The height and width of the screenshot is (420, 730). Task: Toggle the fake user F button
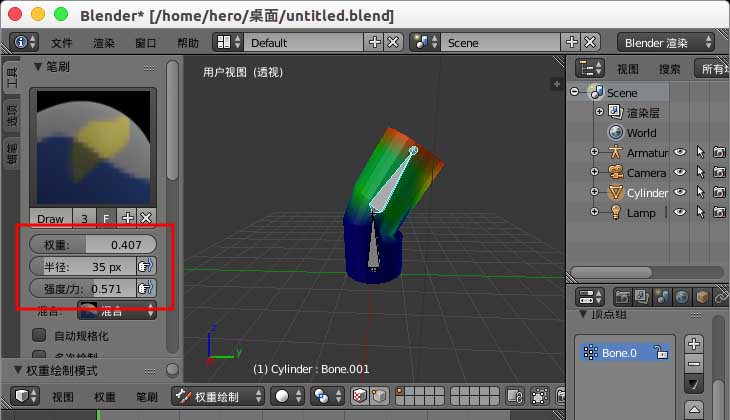(x=107, y=218)
